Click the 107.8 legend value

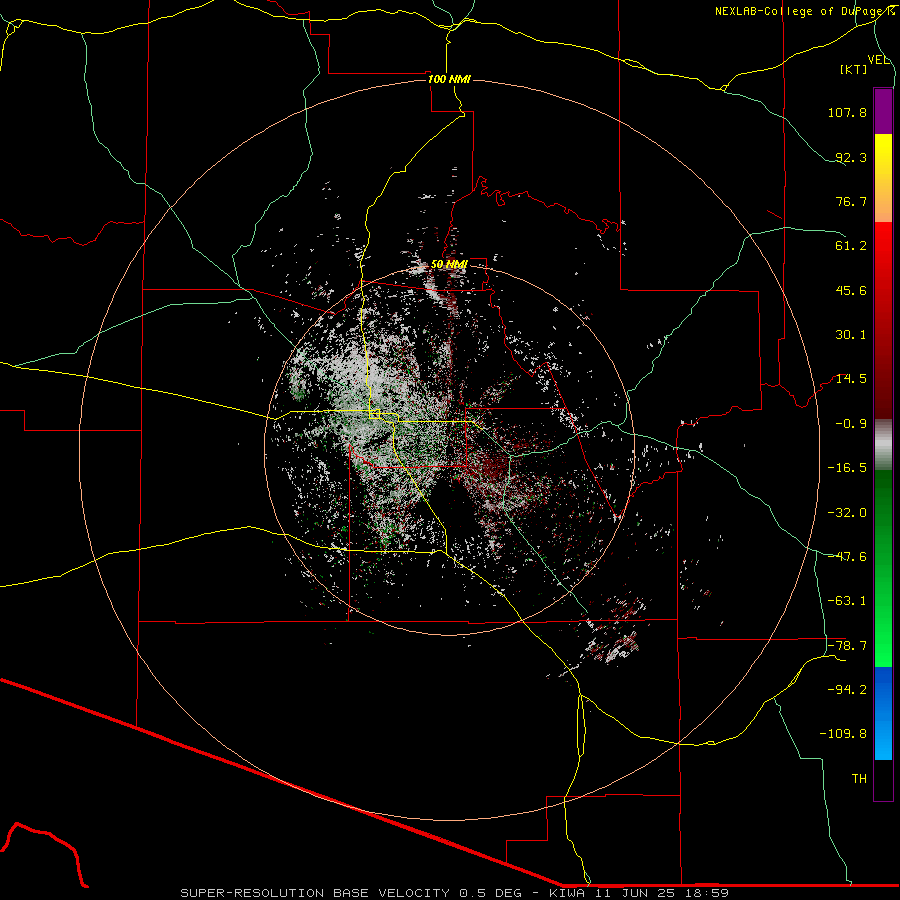click(847, 112)
